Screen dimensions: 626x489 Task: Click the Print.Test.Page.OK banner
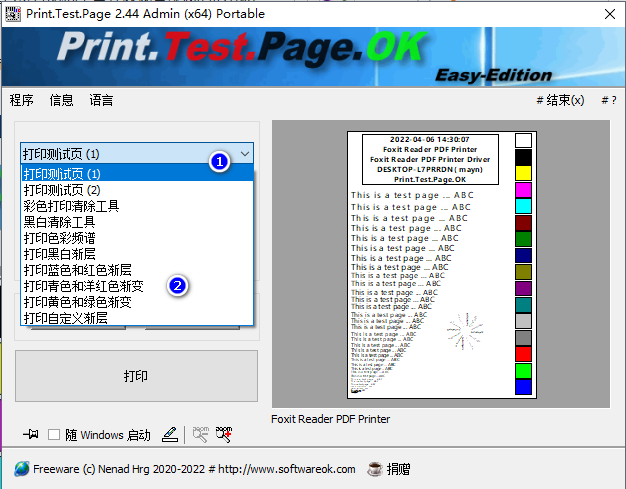click(313, 57)
